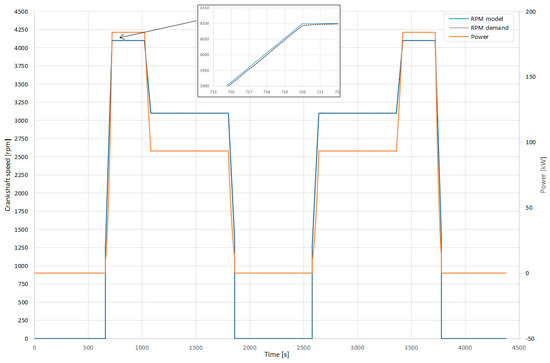This screenshot has width=550, height=363.
Task: Select the 3000 label on the Time axis
Action: point(357,348)
